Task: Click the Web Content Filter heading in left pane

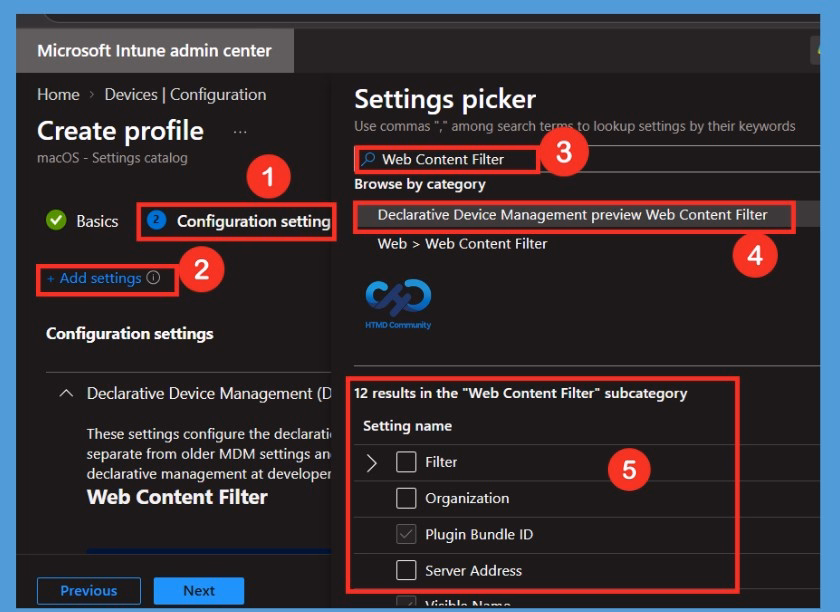Action: 177,497
